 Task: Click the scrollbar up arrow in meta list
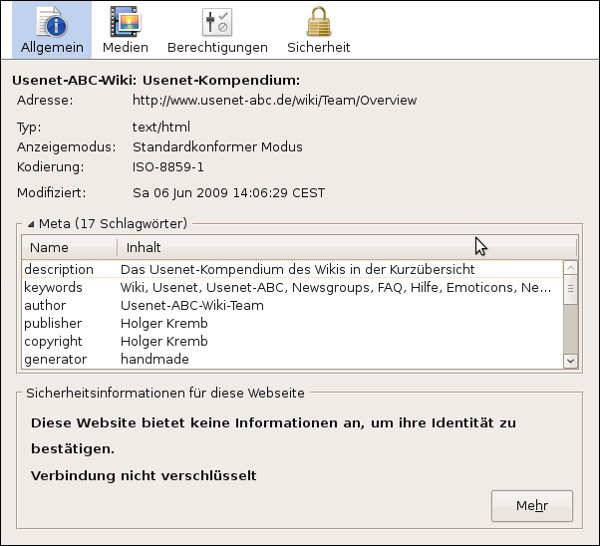pyautogui.click(x=570, y=267)
